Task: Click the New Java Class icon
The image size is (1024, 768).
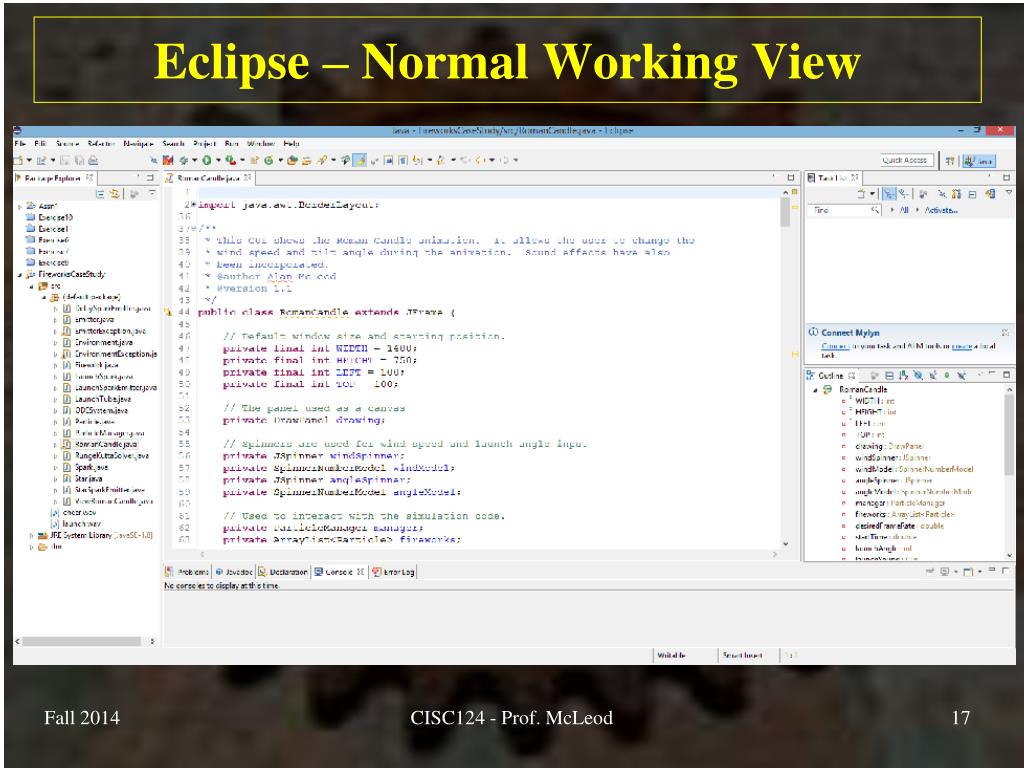Action: [268, 160]
